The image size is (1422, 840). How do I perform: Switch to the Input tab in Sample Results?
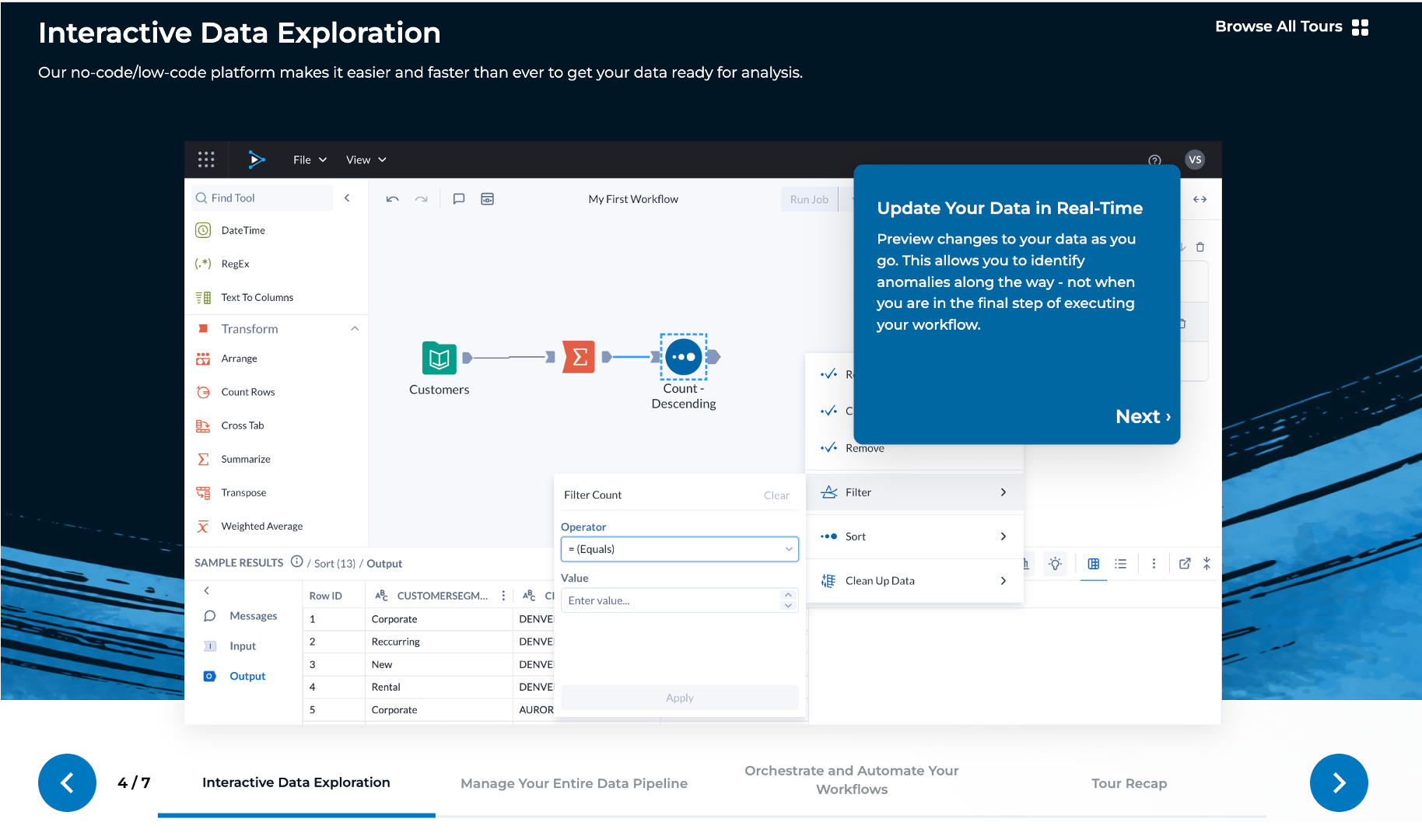click(x=242, y=646)
